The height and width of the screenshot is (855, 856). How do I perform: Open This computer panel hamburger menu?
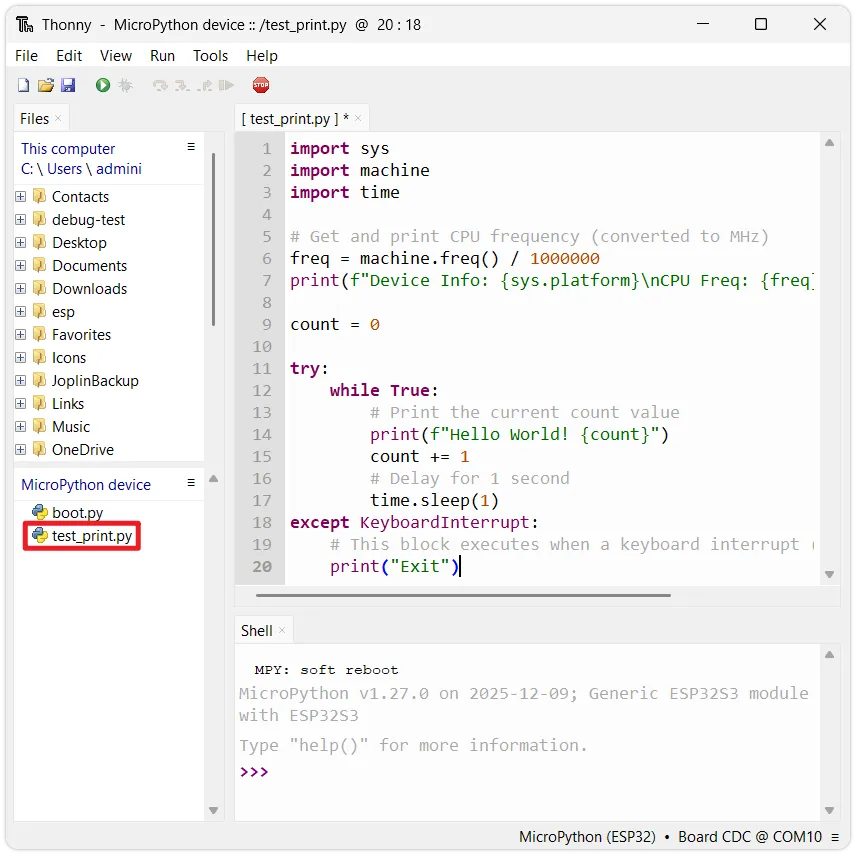click(191, 147)
